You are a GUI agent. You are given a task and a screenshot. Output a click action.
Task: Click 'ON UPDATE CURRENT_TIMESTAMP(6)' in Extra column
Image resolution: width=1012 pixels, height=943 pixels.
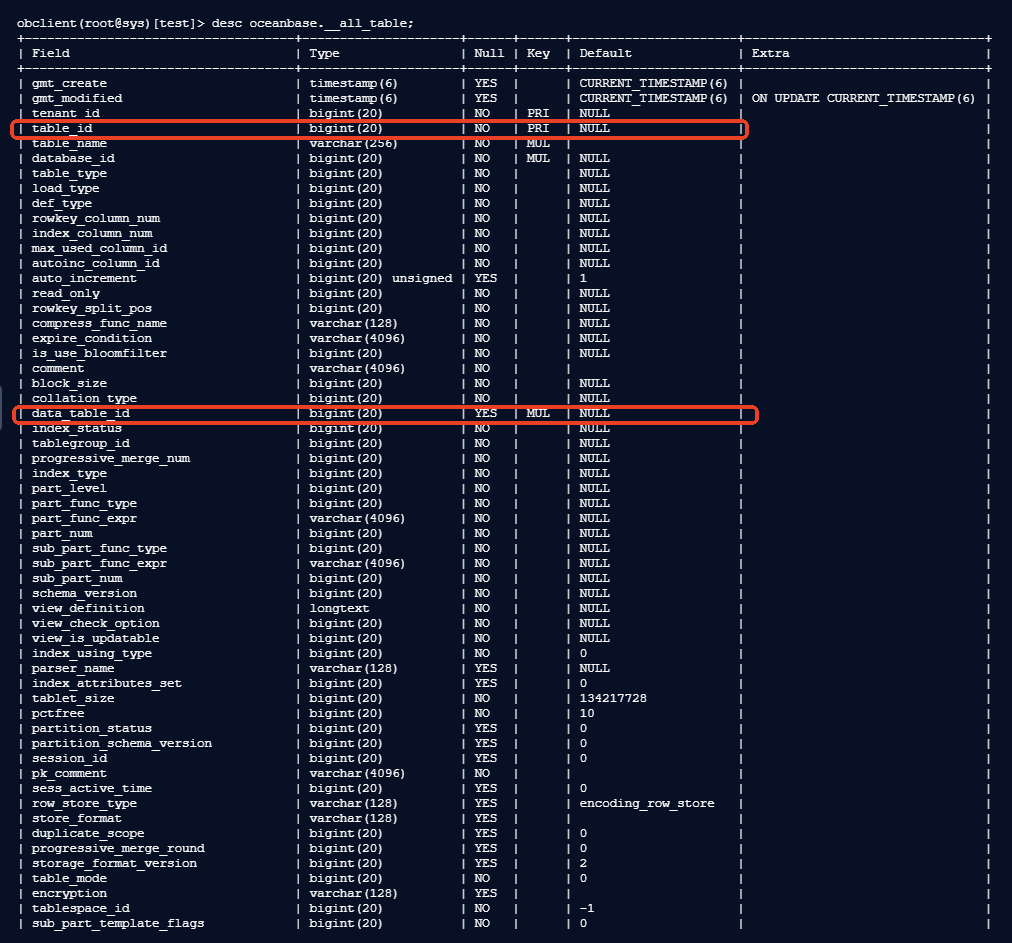pyautogui.click(x=863, y=98)
